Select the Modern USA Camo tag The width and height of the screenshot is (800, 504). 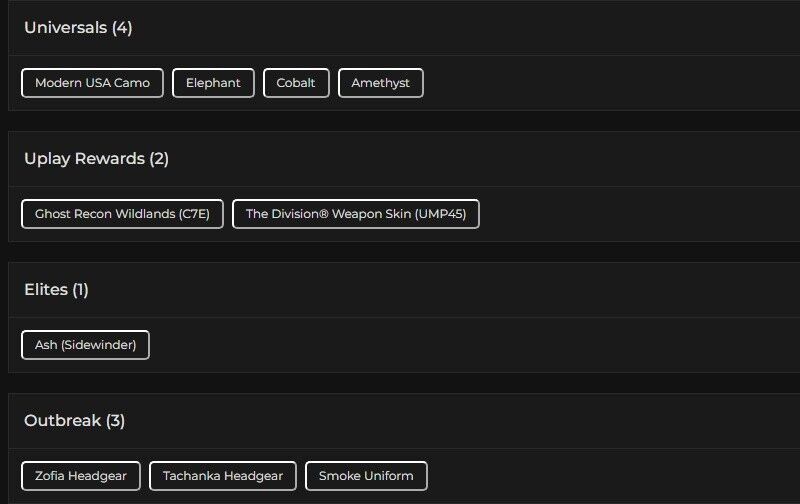(92, 83)
